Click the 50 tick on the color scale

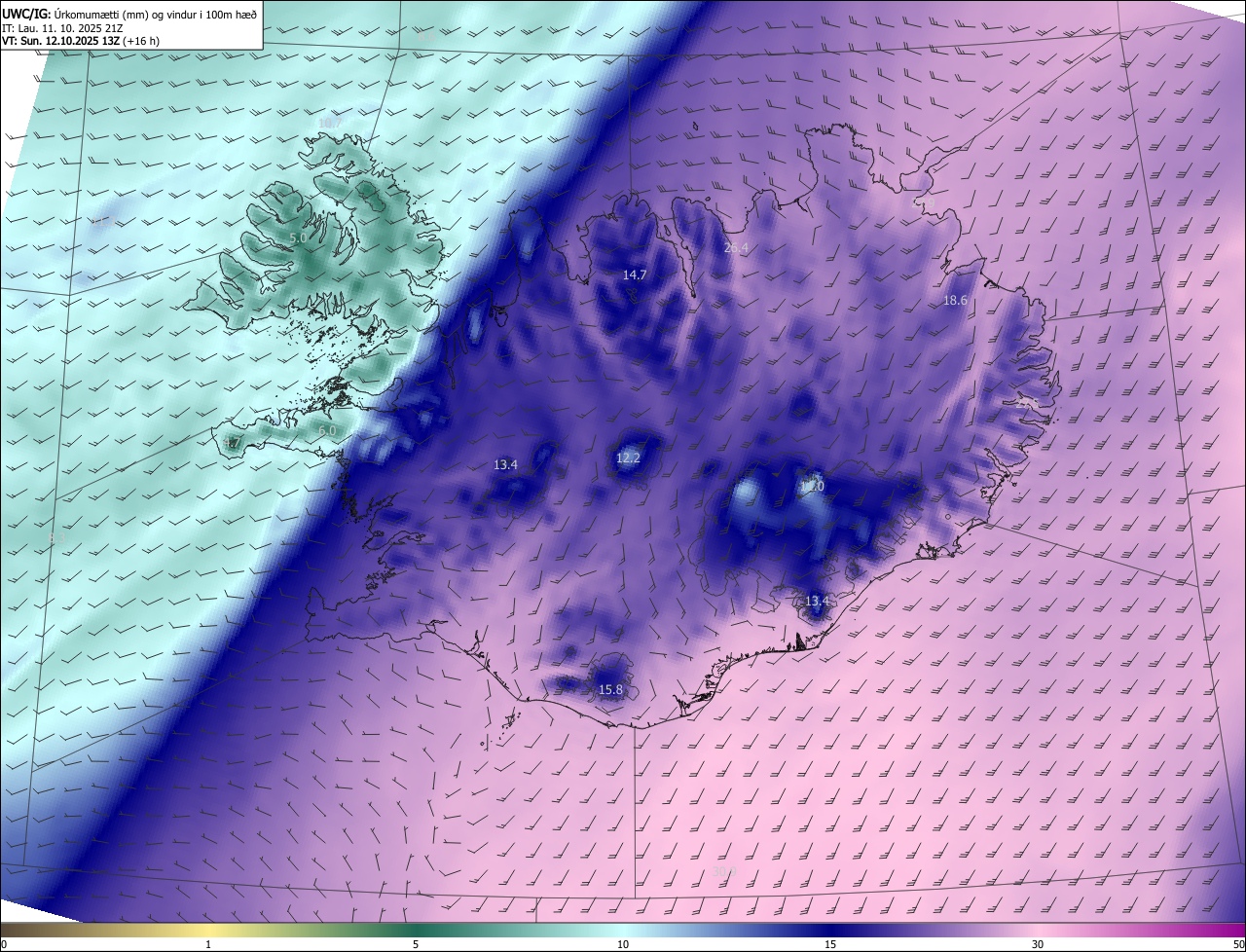click(1238, 945)
